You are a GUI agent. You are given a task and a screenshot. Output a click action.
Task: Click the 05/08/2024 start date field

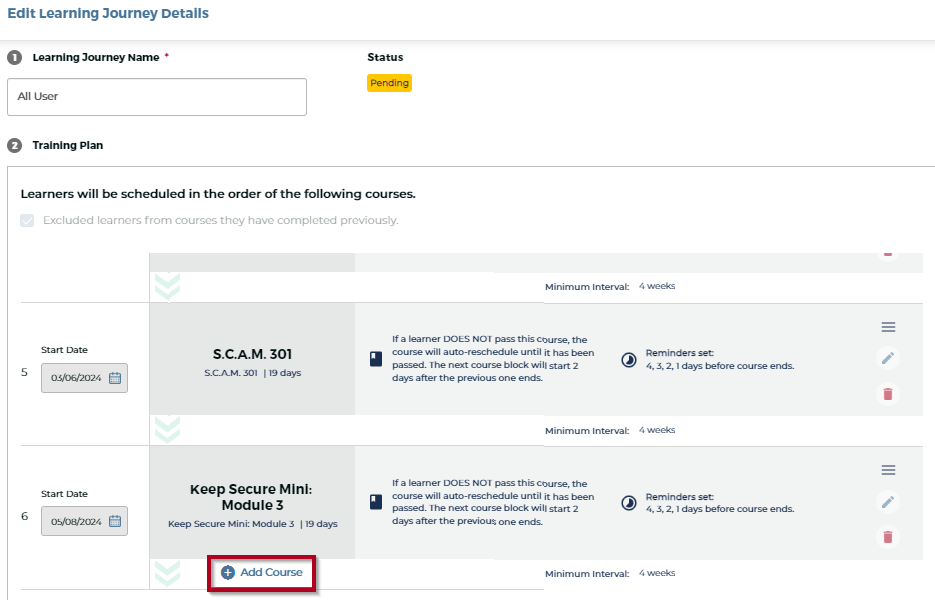84,521
